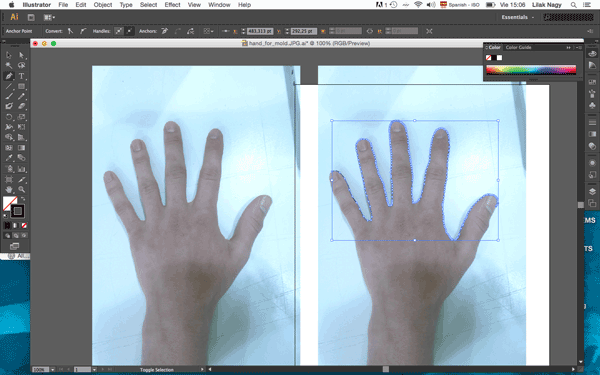Select the Hand tool
Screen dimensions: 600x375
click(9, 189)
